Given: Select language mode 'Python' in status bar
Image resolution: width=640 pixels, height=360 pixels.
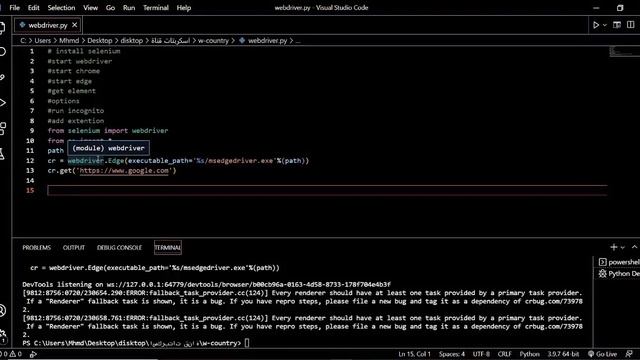Looking at the screenshot, I should [529, 354].
